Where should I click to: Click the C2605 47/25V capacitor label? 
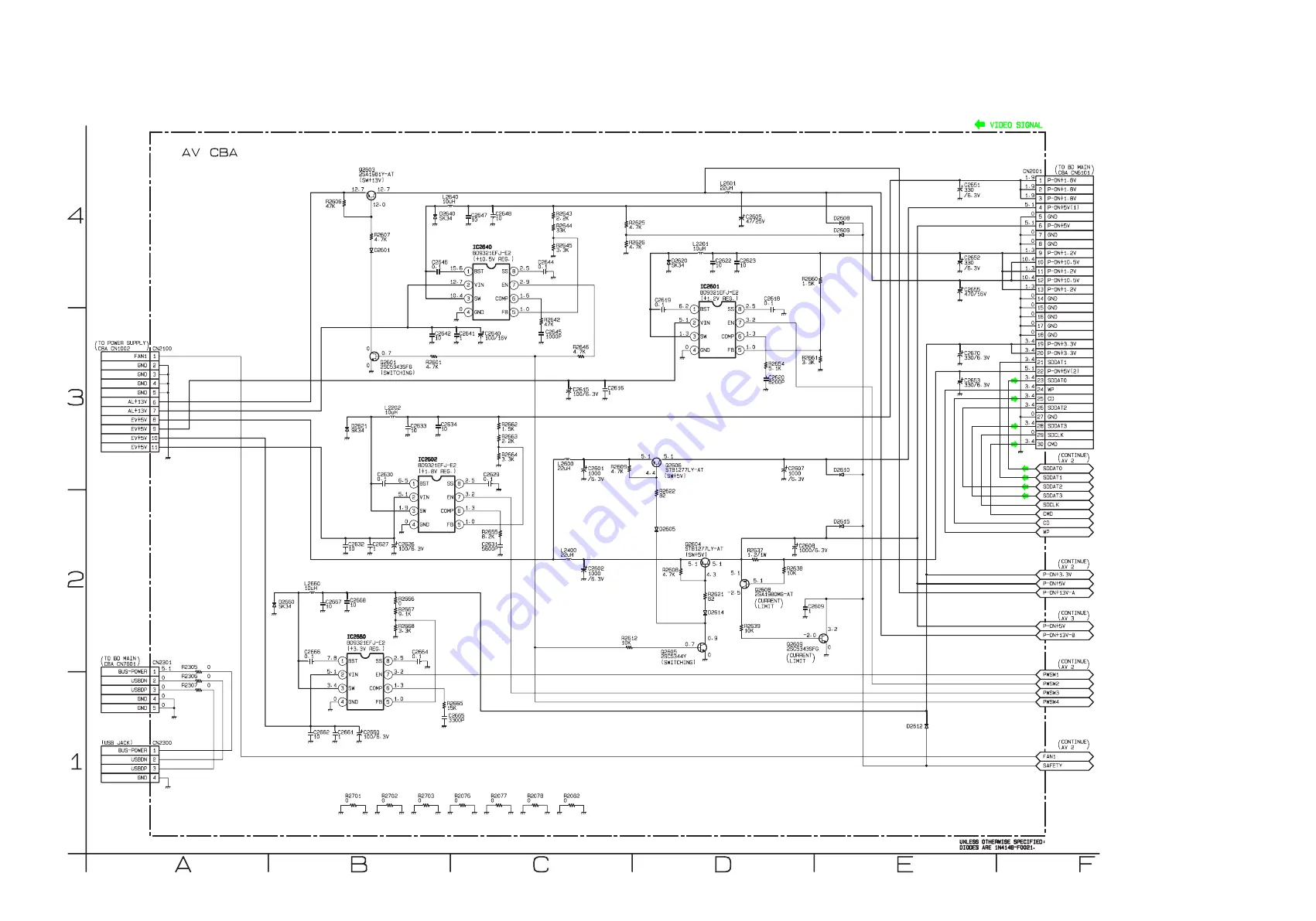point(755,219)
